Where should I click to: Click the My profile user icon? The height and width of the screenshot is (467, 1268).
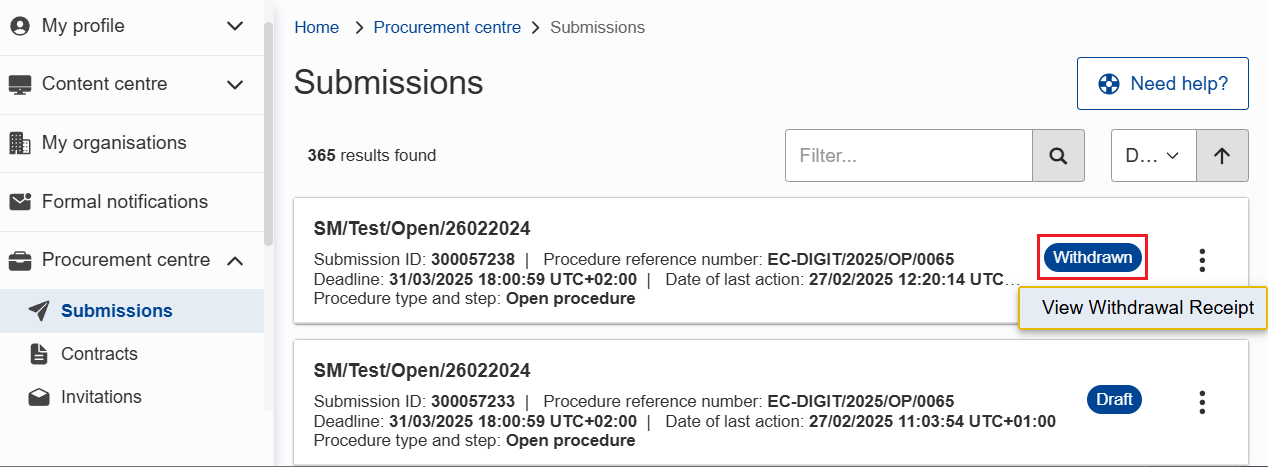coord(20,27)
